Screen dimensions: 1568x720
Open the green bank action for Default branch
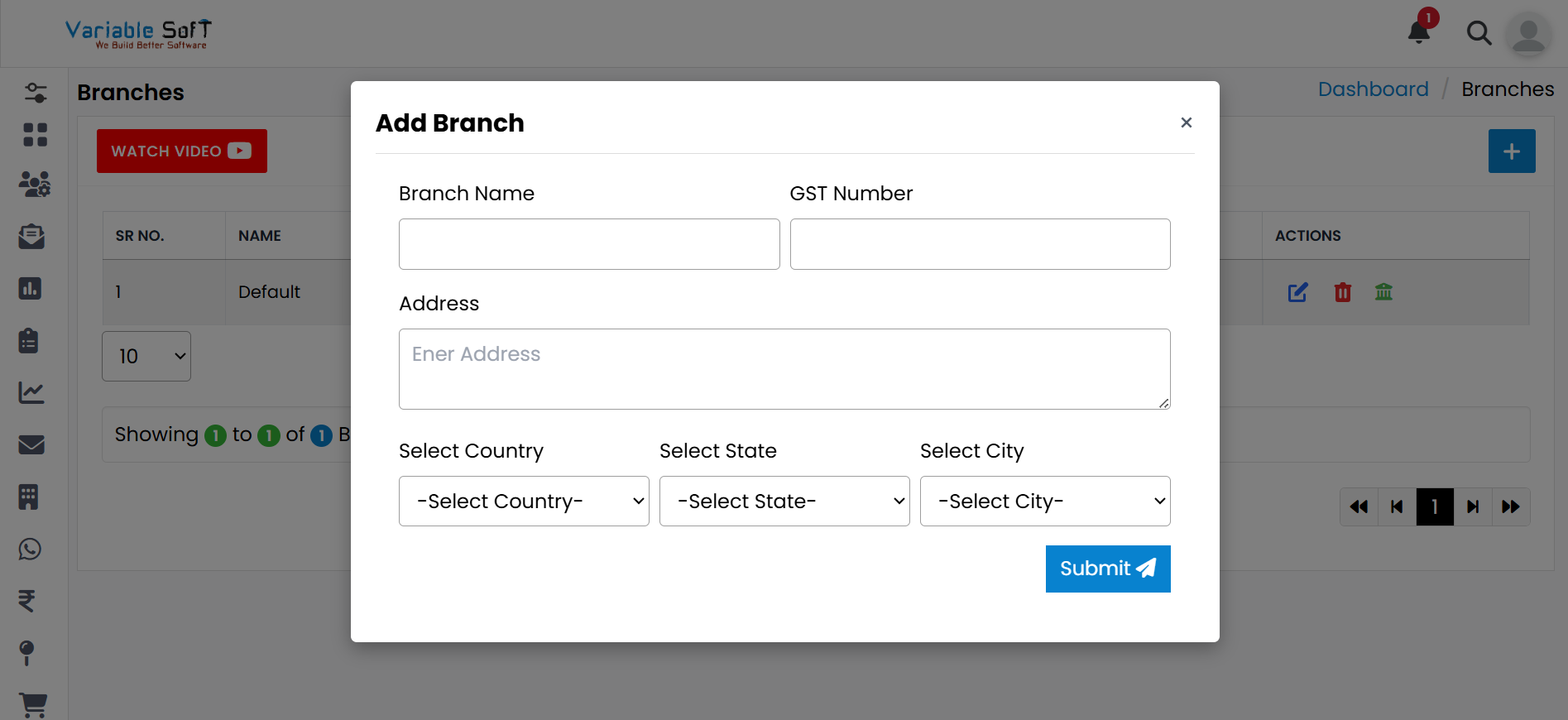tap(1383, 292)
